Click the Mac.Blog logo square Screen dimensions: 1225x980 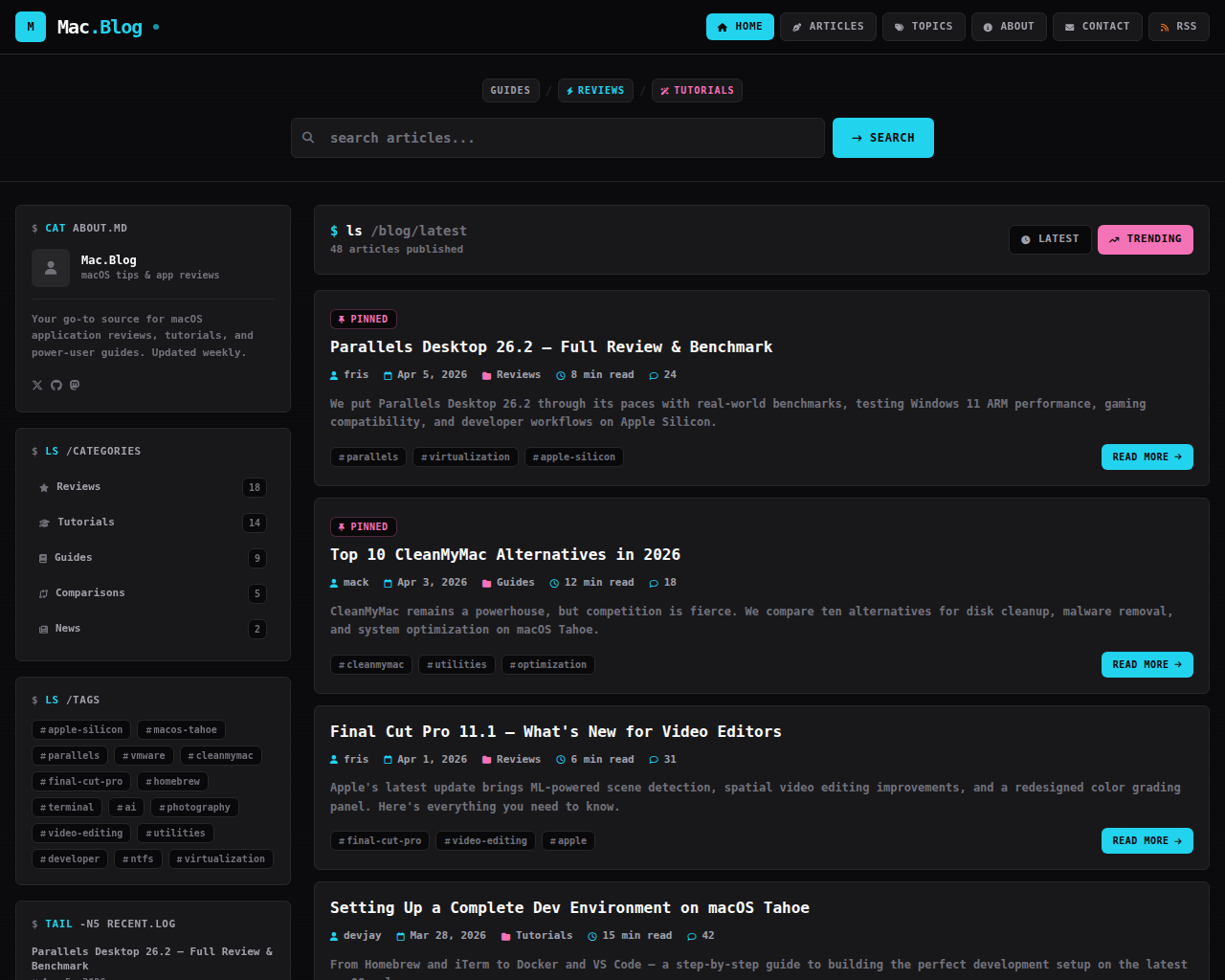(30, 26)
